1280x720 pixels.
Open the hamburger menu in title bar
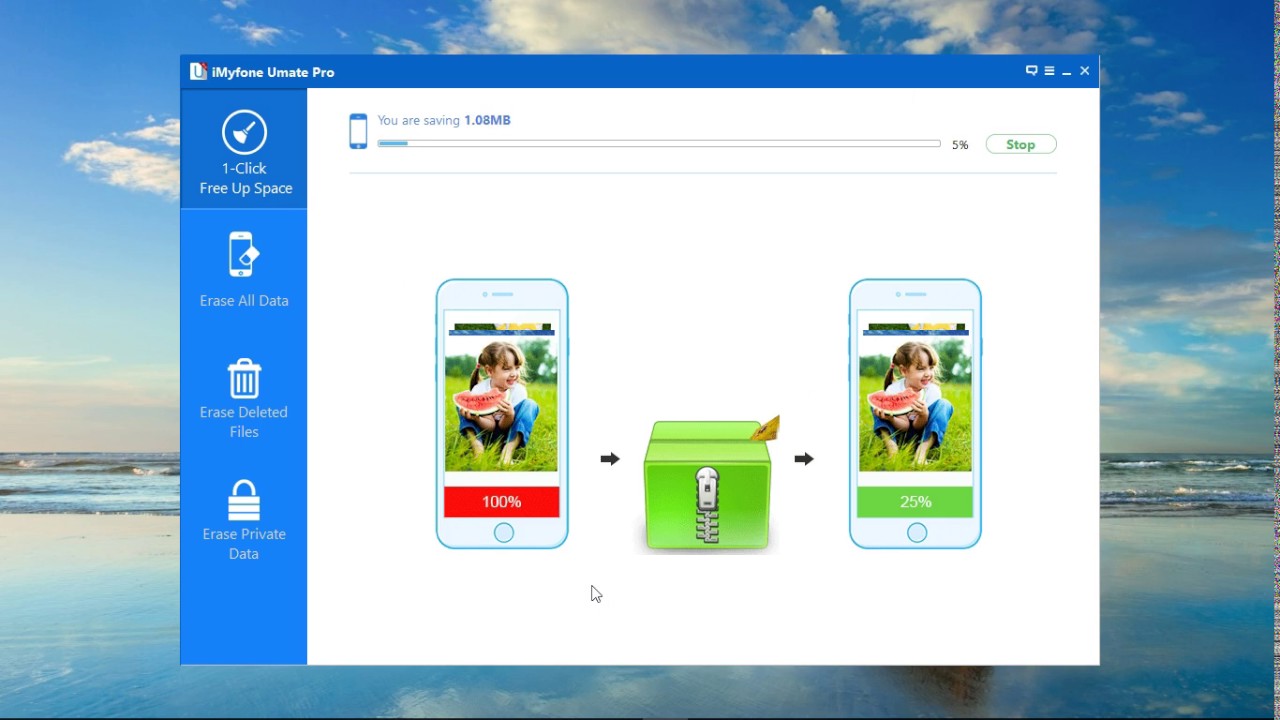click(1049, 71)
